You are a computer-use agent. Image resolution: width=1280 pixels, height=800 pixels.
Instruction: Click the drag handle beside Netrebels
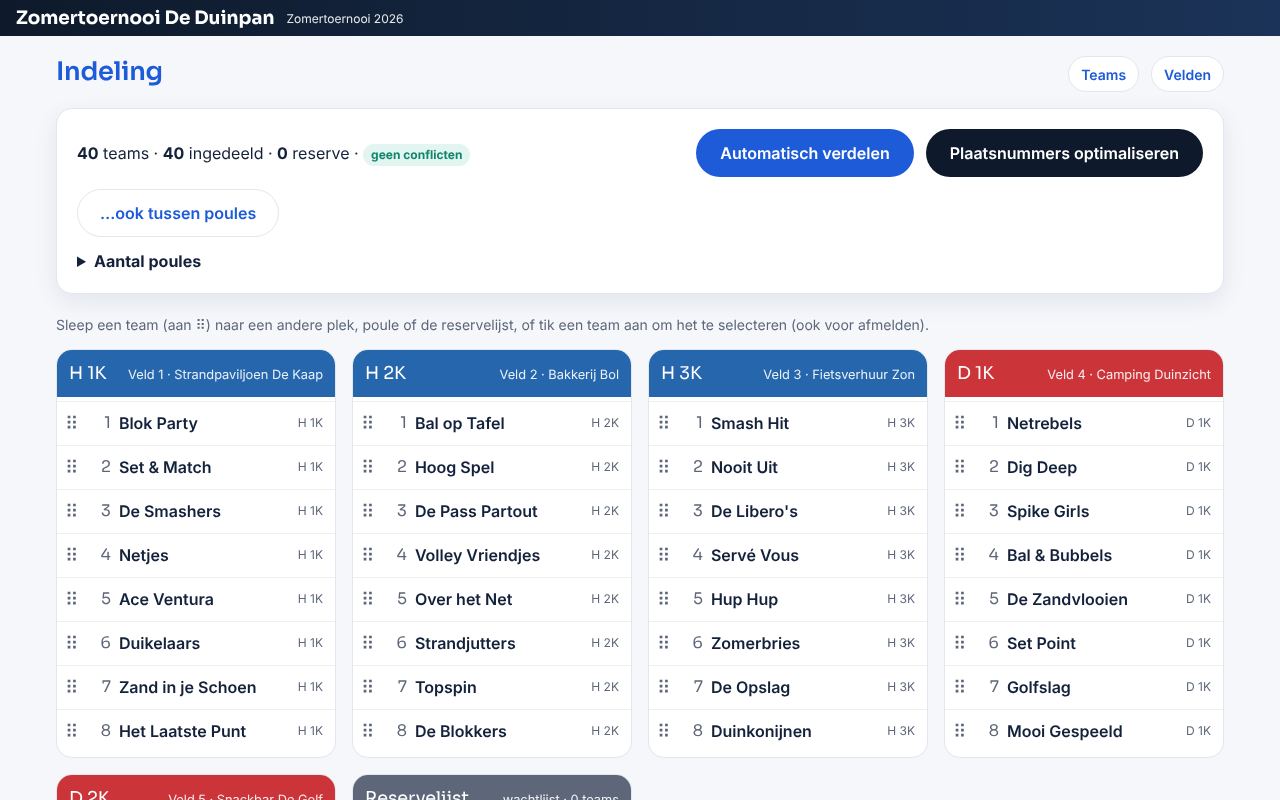click(x=960, y=423)
